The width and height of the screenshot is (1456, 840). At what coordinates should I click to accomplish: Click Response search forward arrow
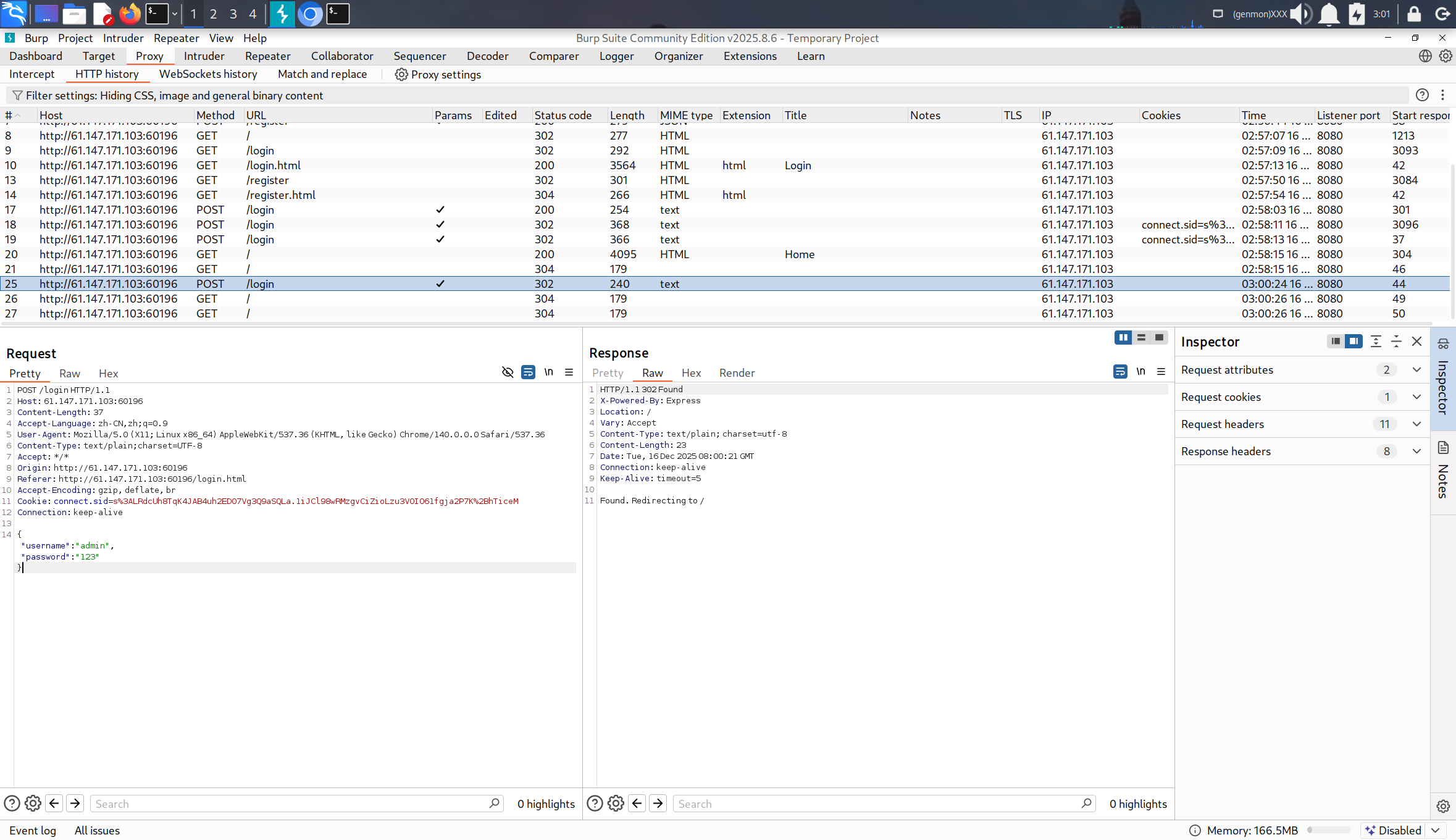pos(658,803)
